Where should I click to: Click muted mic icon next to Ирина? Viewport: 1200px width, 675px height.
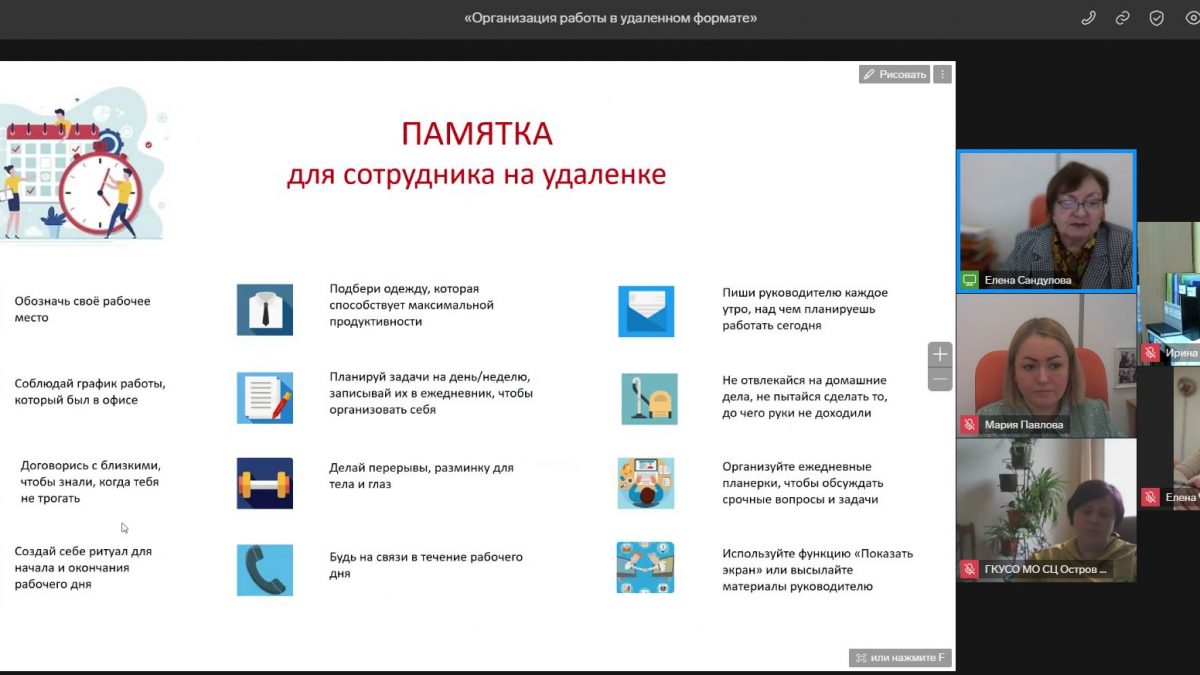click(x=1151, y=353)
